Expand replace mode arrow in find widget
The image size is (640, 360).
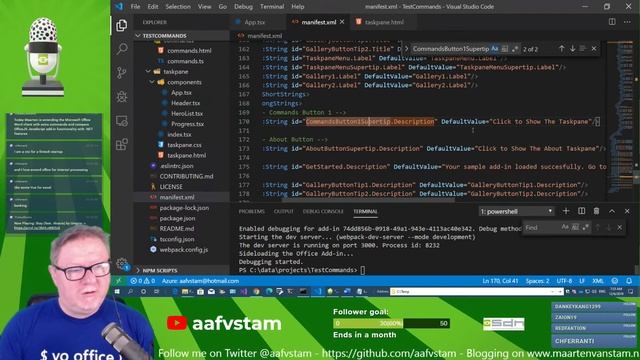click(x=407, y=49)
